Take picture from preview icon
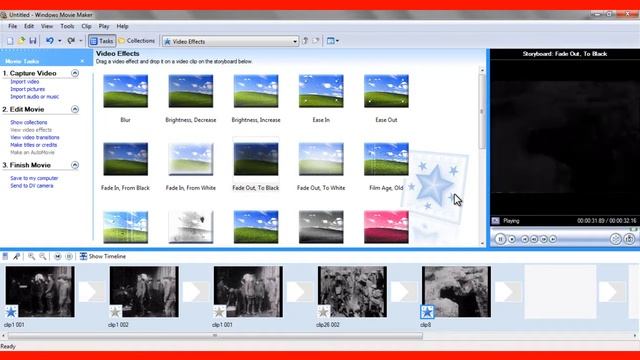 pos(629,239)
